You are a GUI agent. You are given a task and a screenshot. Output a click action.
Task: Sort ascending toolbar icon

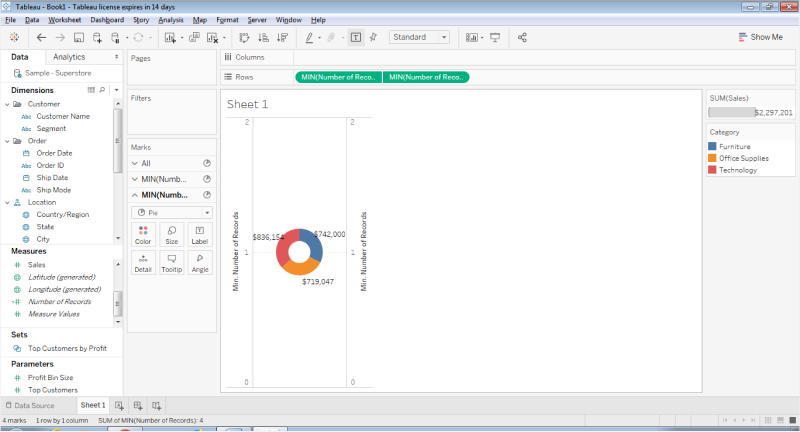263,37
